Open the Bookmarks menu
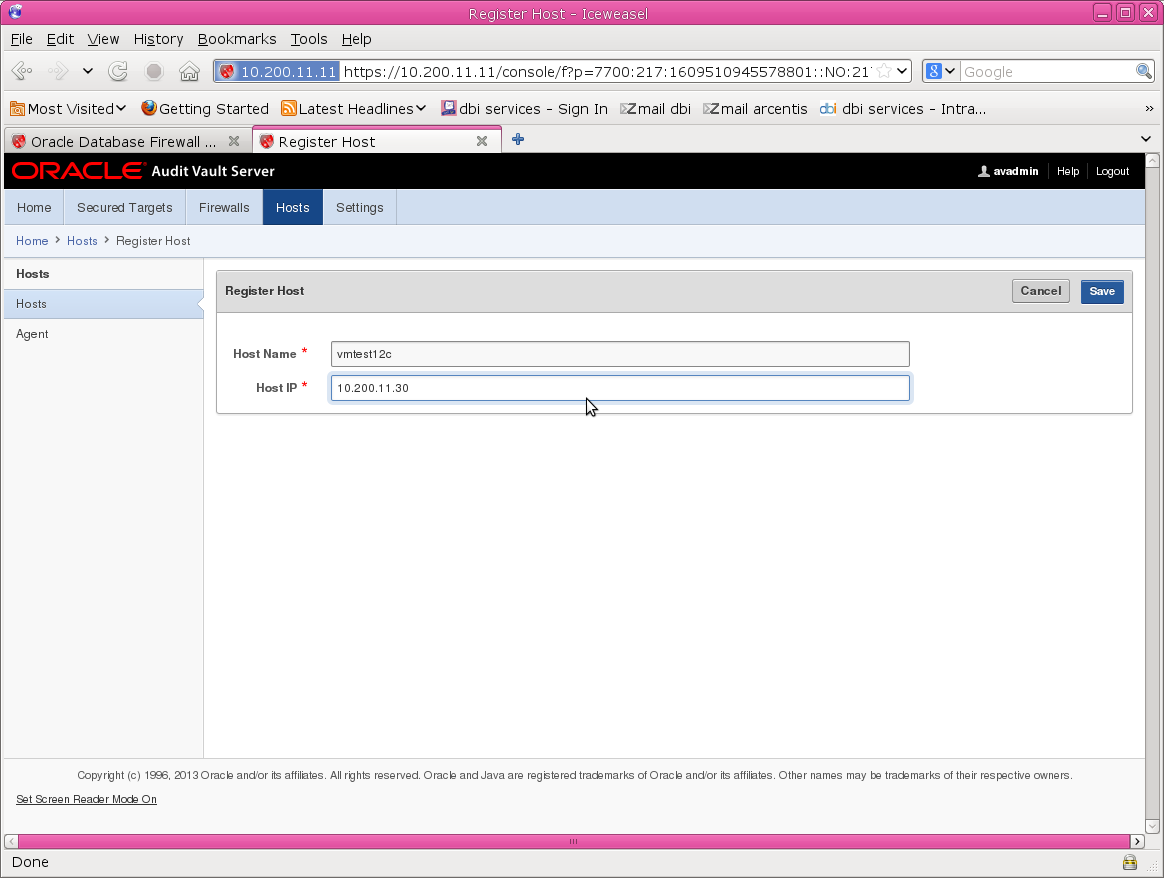Viewport: 1164px width, 878px height. (x=237, y=39)
